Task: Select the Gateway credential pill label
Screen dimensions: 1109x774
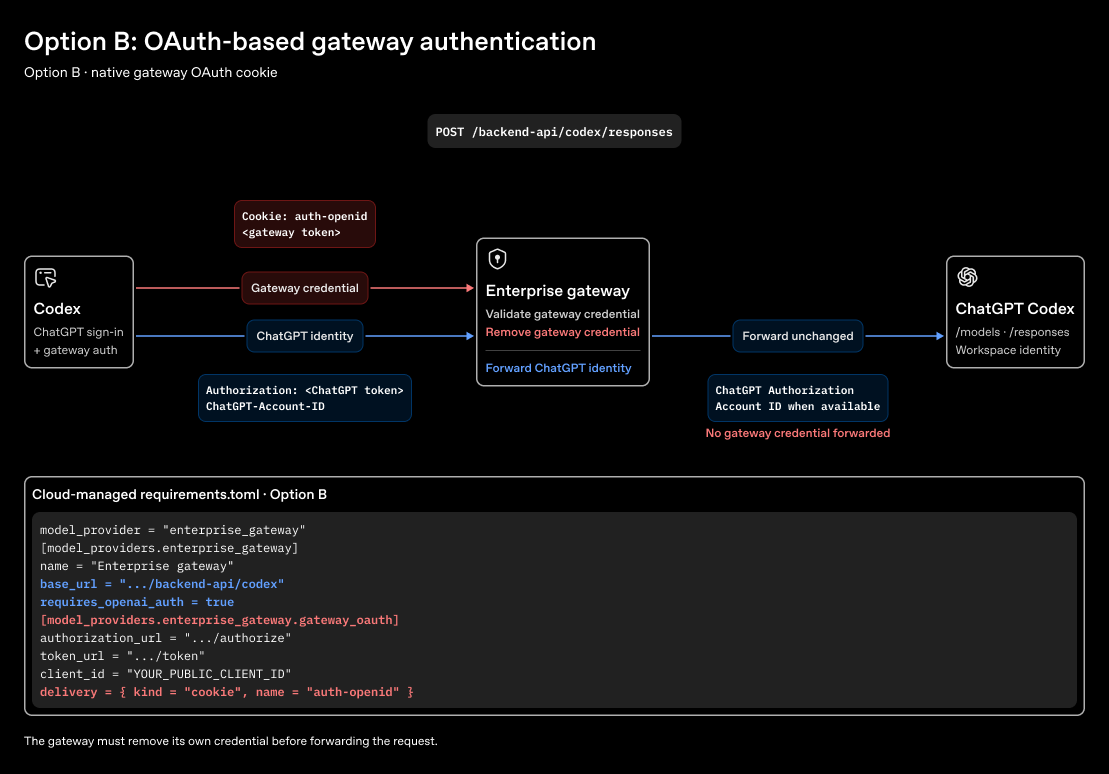Action: coord(305,288)
